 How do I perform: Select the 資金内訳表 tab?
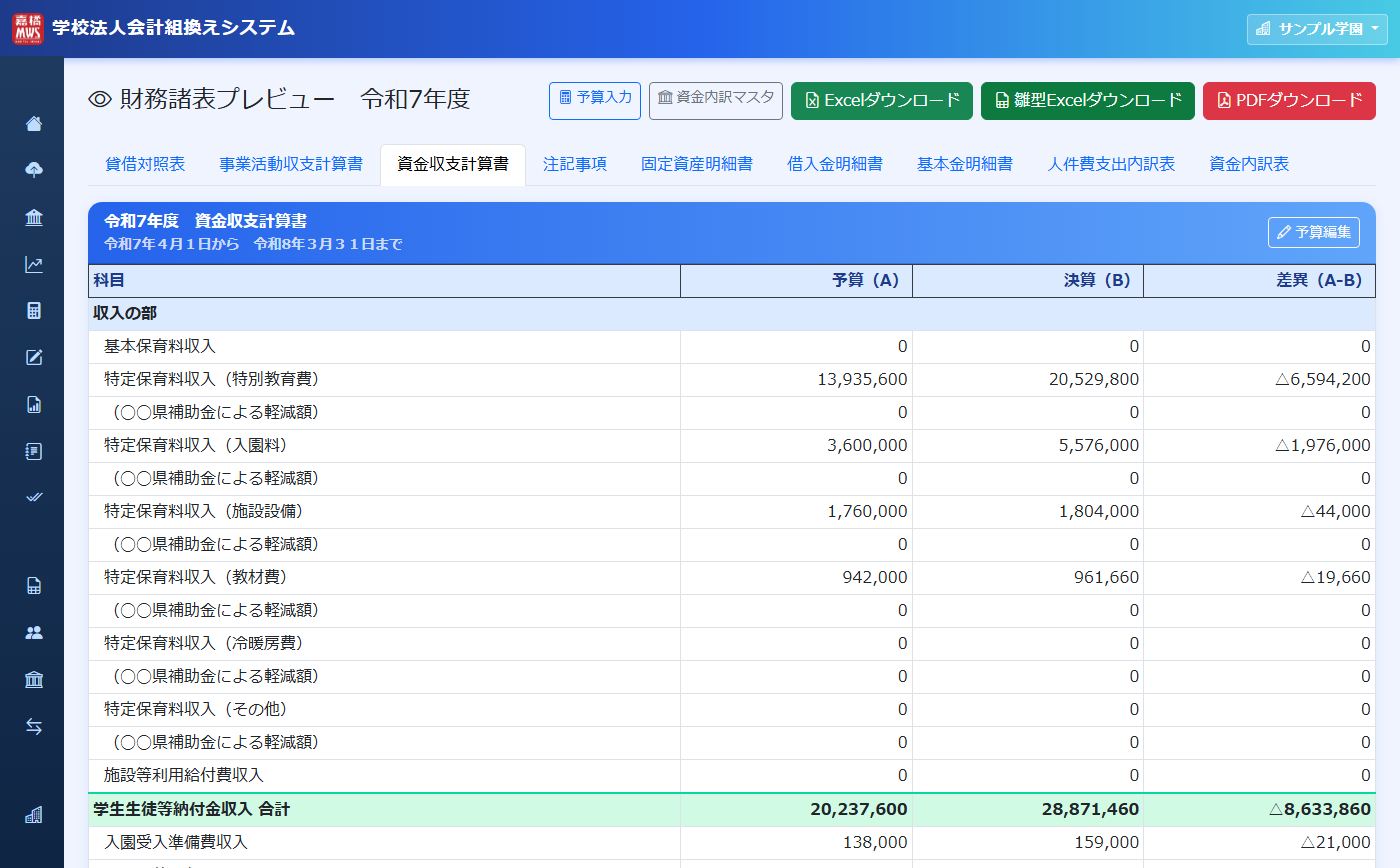coord(1249,165)
